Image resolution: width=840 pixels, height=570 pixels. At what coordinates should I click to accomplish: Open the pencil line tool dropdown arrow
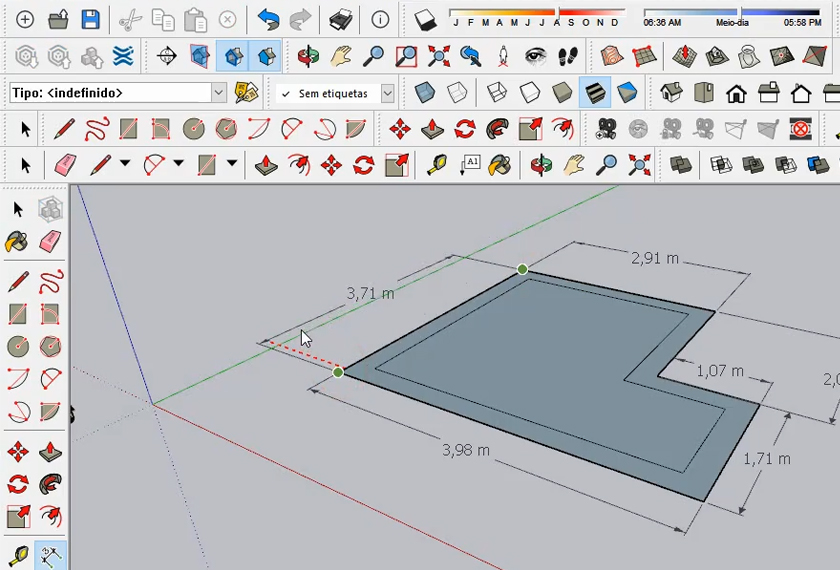(x=125, y=164)
